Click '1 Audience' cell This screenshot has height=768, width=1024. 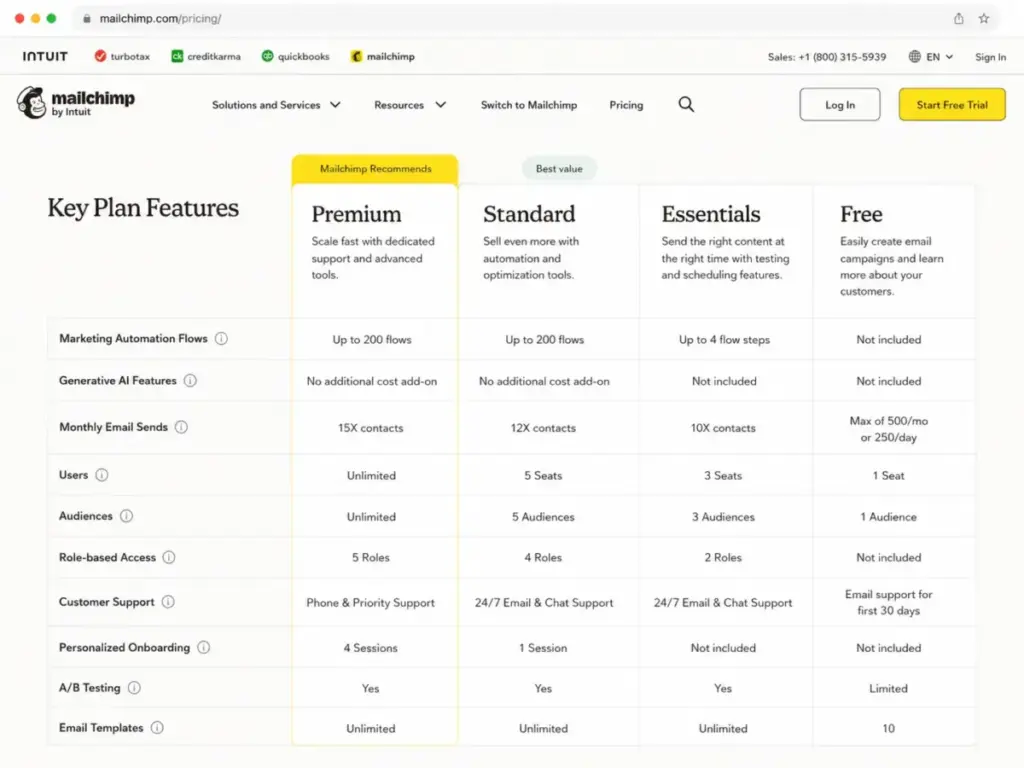(x=888, y=517)
